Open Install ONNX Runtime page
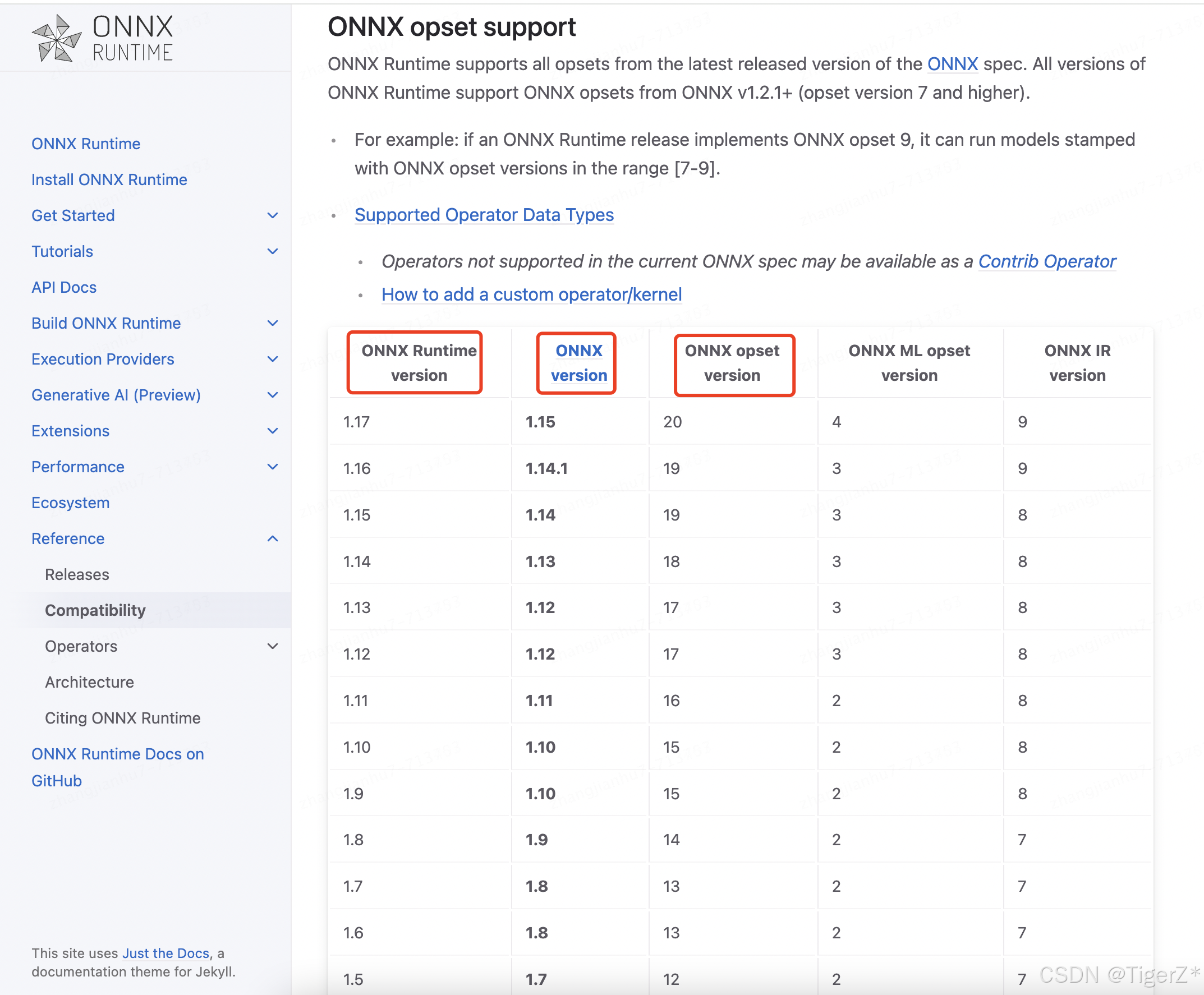This screenshot has width=1204, height=995. [x=109, y=180]
